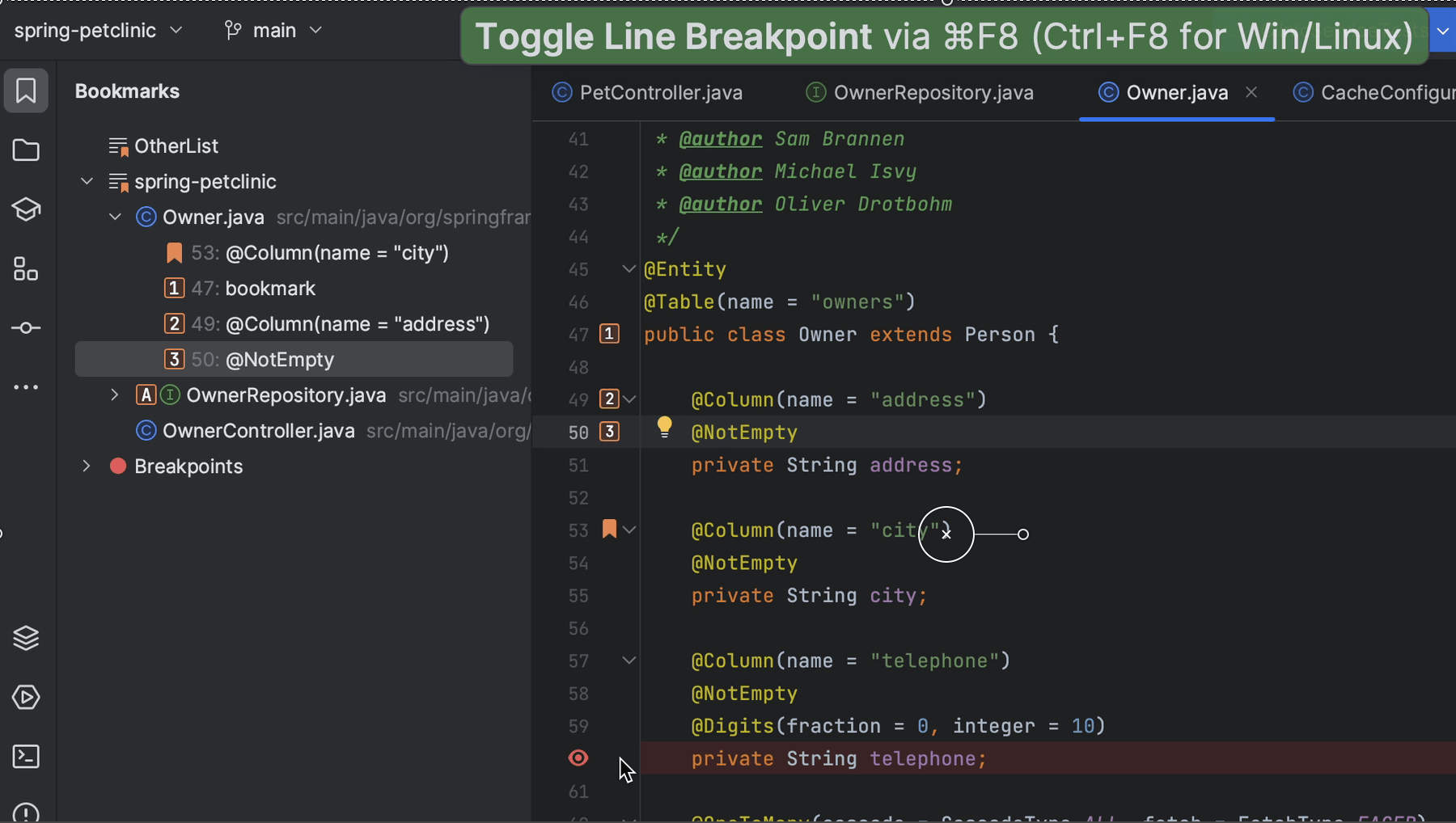Click the intention lightbulb on line 50
1456x823 pixels.
tap(665, 426)
